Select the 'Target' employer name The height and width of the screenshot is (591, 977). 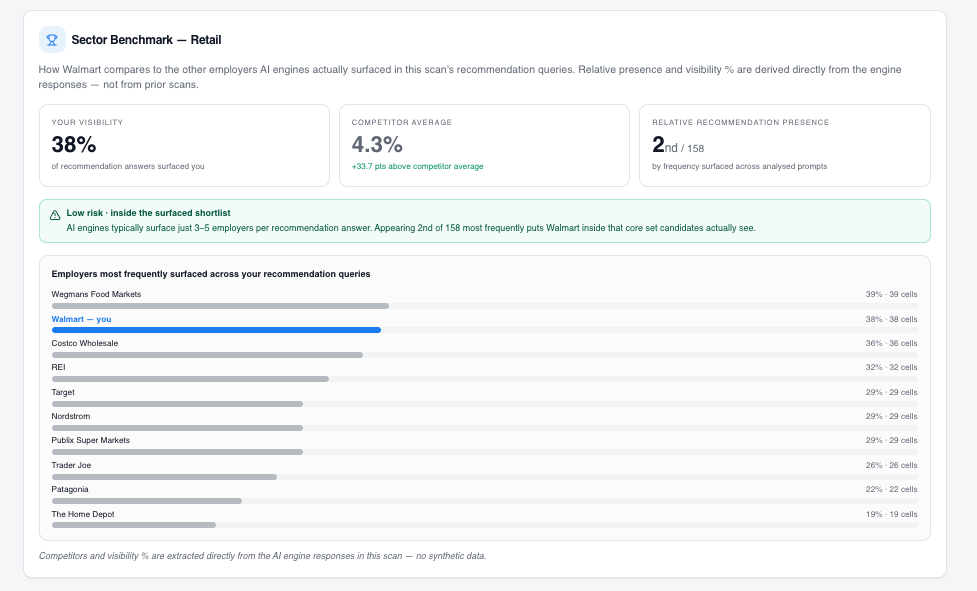point(63,392)
